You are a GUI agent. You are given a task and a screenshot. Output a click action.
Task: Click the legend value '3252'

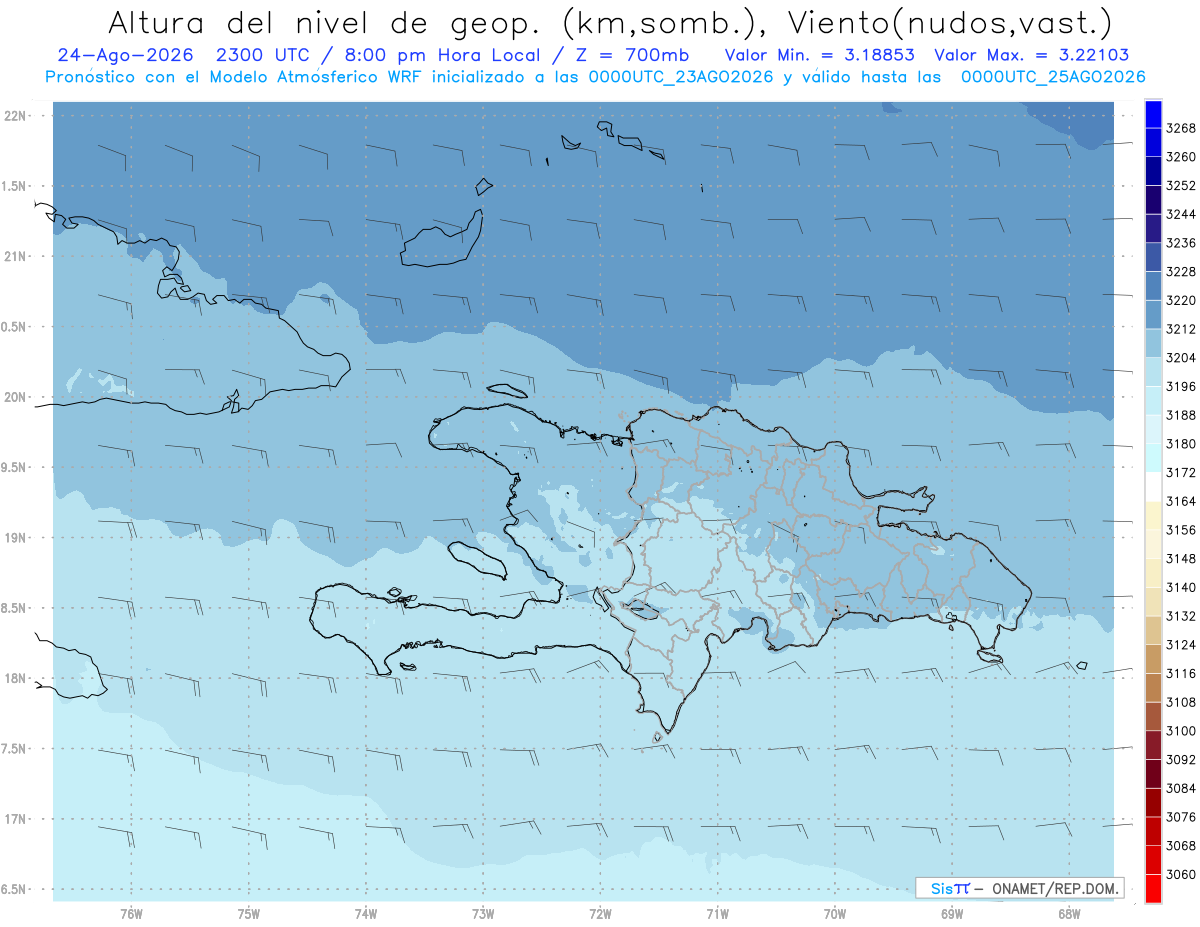1181,185
